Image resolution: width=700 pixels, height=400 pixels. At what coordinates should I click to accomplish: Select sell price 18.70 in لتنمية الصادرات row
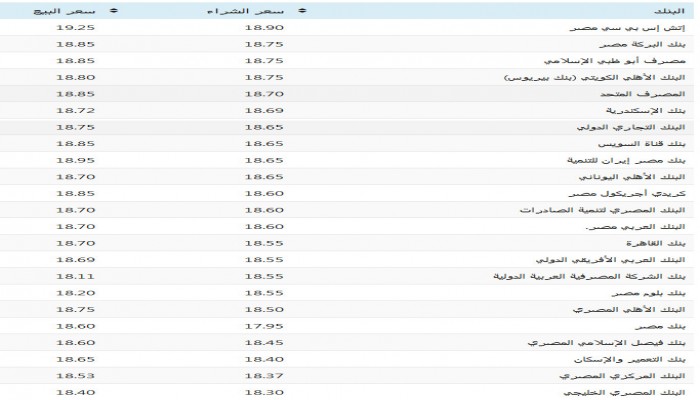(75, 210)
